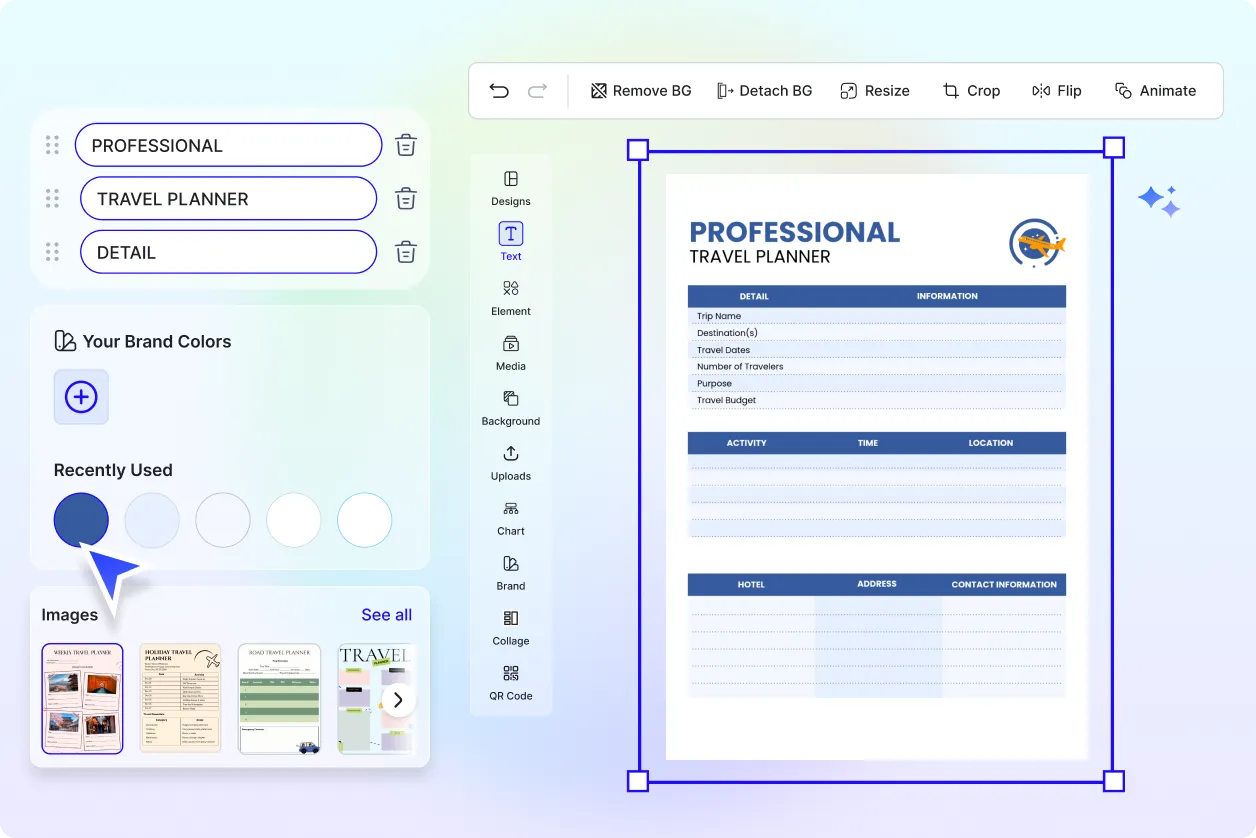
Task: Expand more image templates with the chevron arrow
Action: pyautogui.click(x=398, y=700)
